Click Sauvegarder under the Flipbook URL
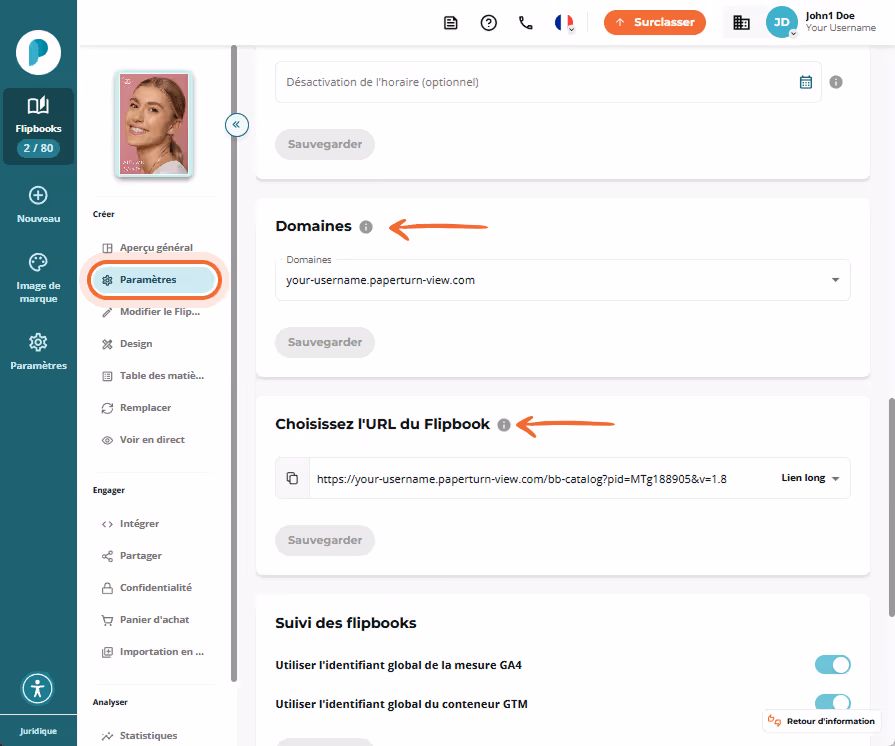 click(325, 541)
